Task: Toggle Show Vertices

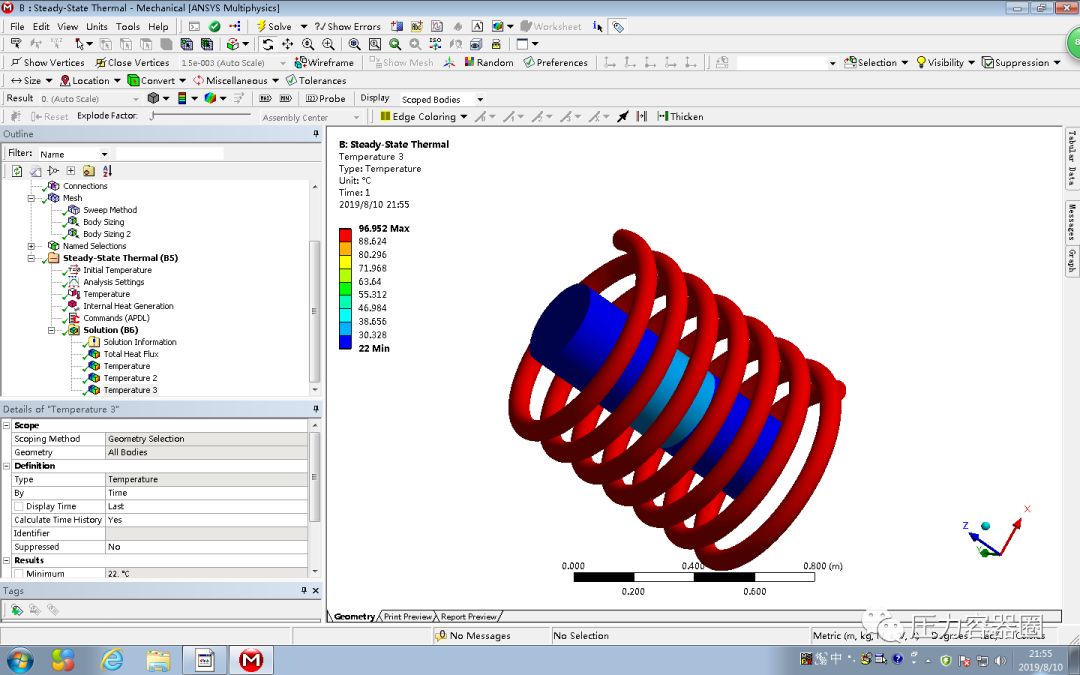Action: click(x=47, y=62)
